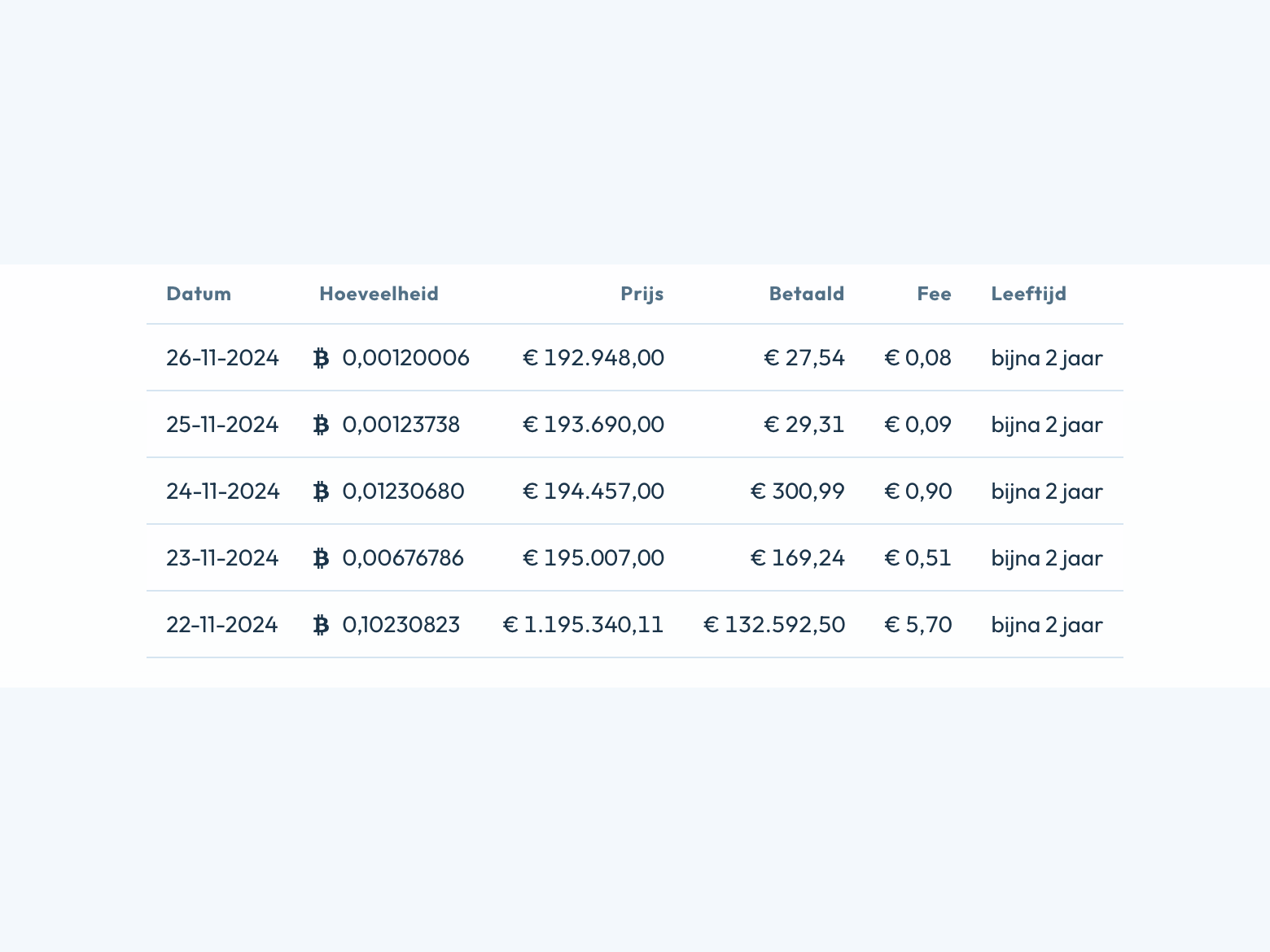Viewport: 1270px width, 952px height.
Task: Click the amount 0,00123738
Action: click(401, 425)
